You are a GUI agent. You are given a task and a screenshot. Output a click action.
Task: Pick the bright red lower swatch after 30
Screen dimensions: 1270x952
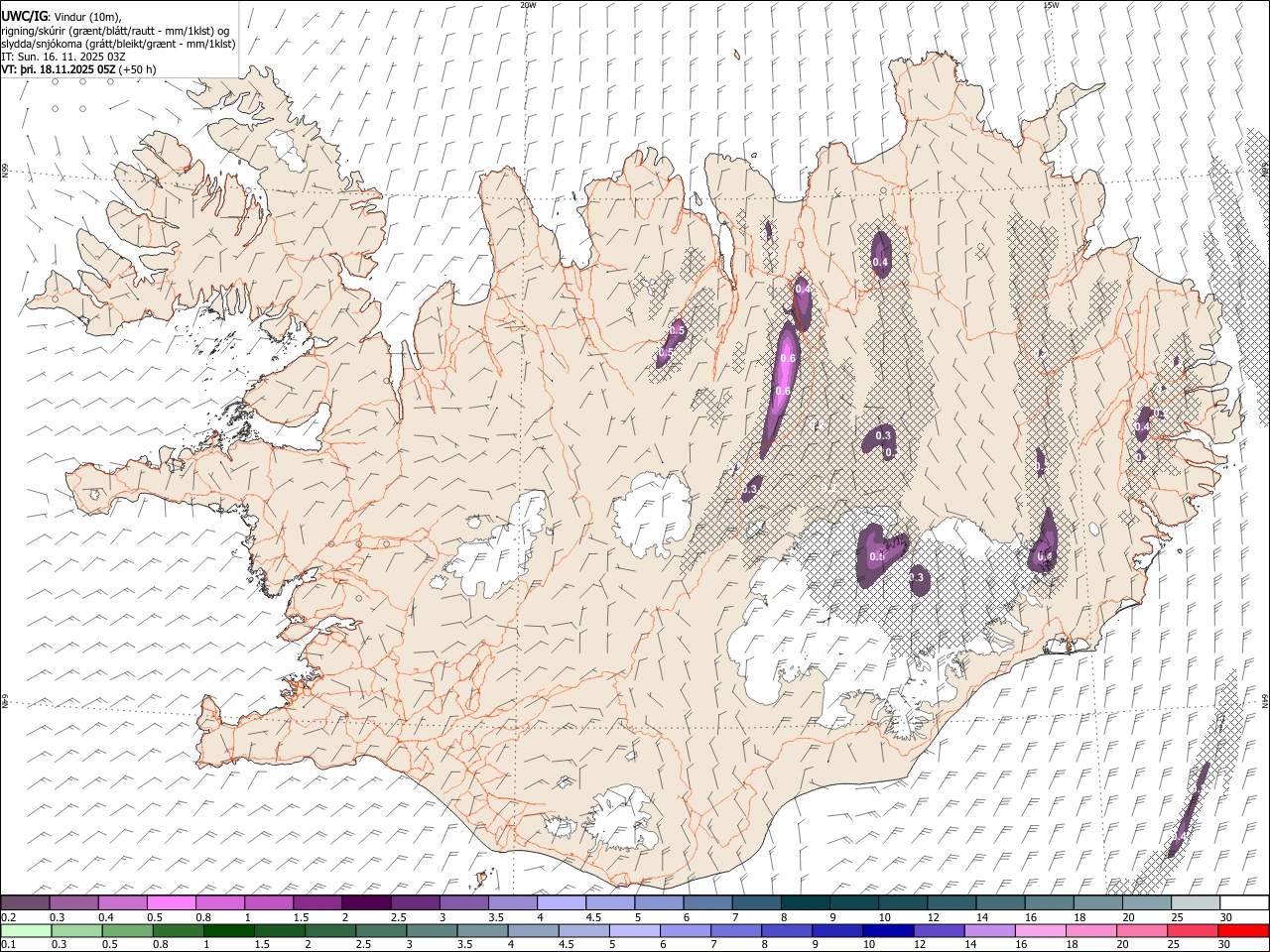1242,930
